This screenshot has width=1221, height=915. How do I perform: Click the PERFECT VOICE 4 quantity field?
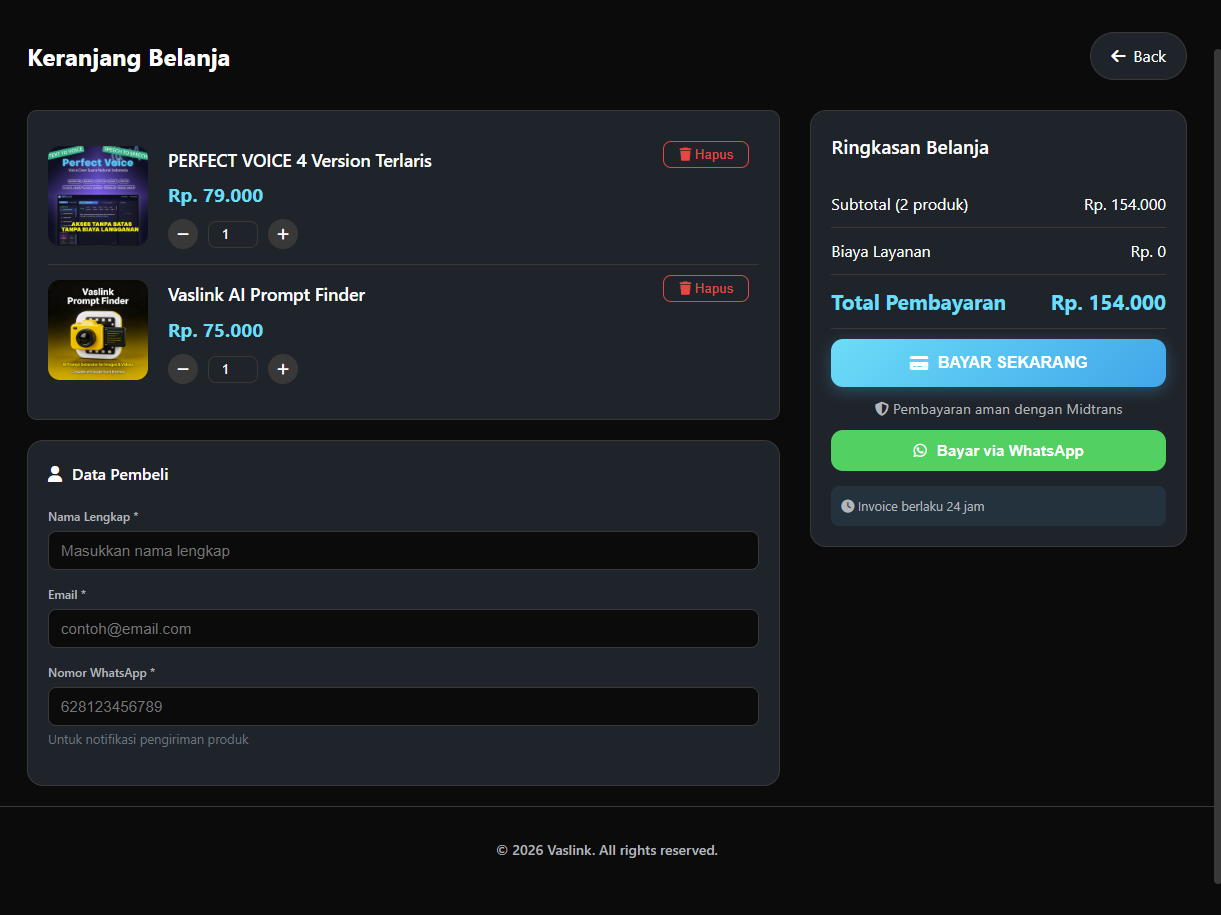coord(233,234)
